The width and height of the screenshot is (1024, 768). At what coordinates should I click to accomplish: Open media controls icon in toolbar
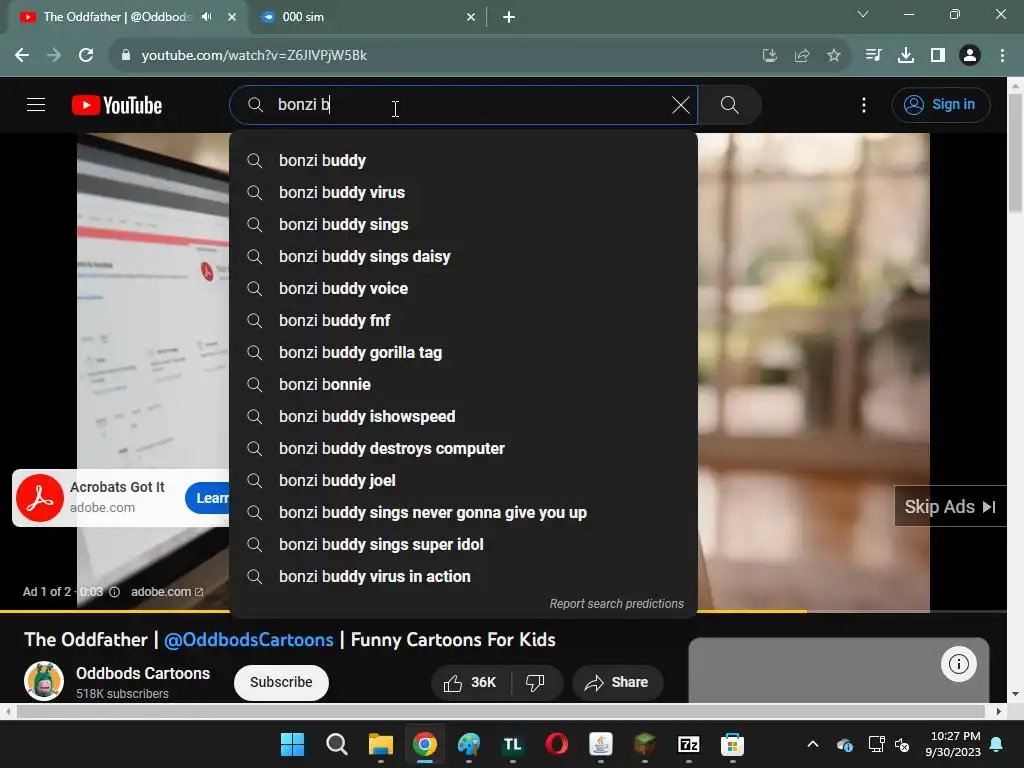click(x=873, y=56)
